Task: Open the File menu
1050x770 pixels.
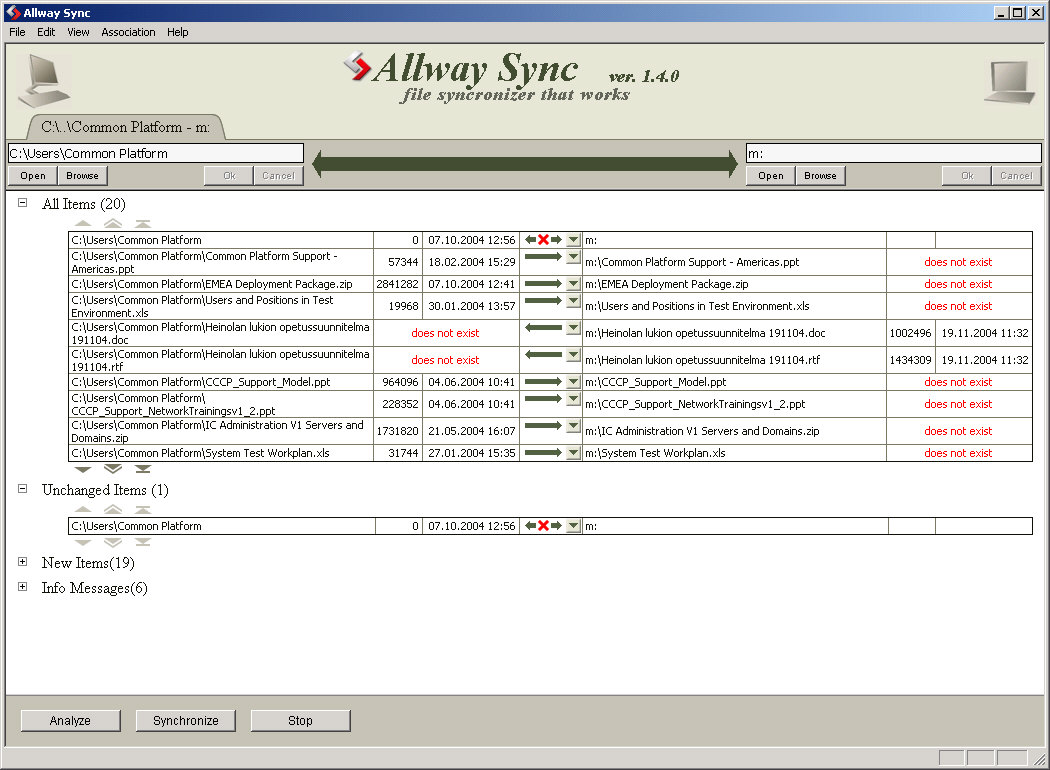Action: [x=17, y=32]
